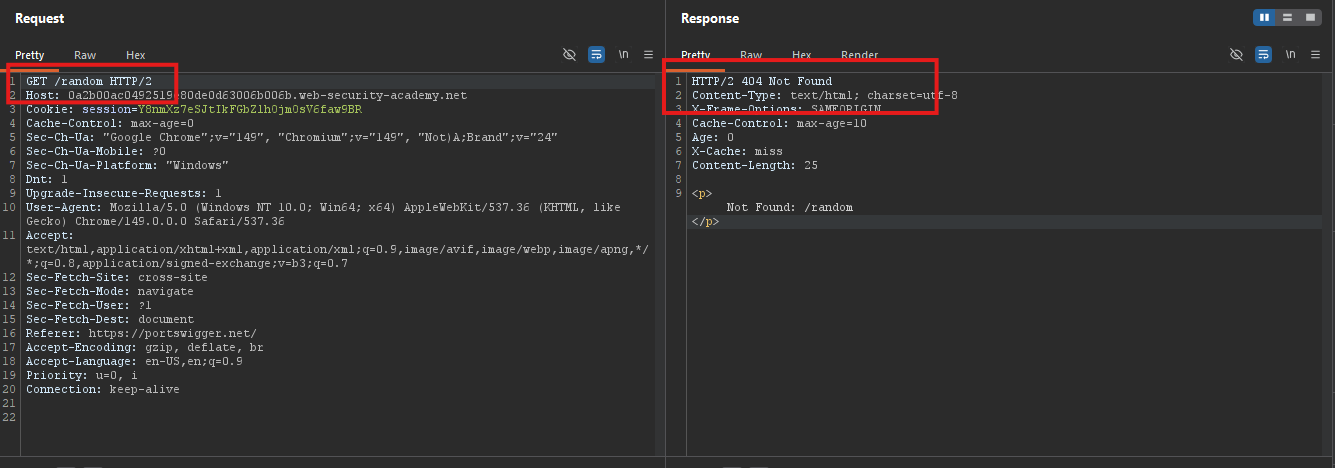Click the 'Sec-Fetch-Site: cross-site' line
The width and height of the screenshot is (1335, 468).
click(117, 277)
